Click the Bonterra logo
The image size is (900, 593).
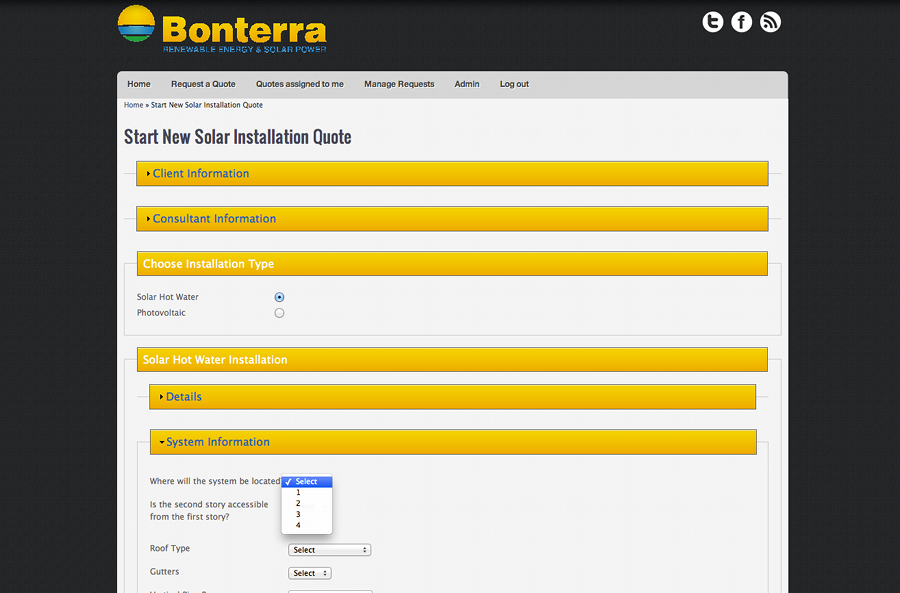(222, 30)
